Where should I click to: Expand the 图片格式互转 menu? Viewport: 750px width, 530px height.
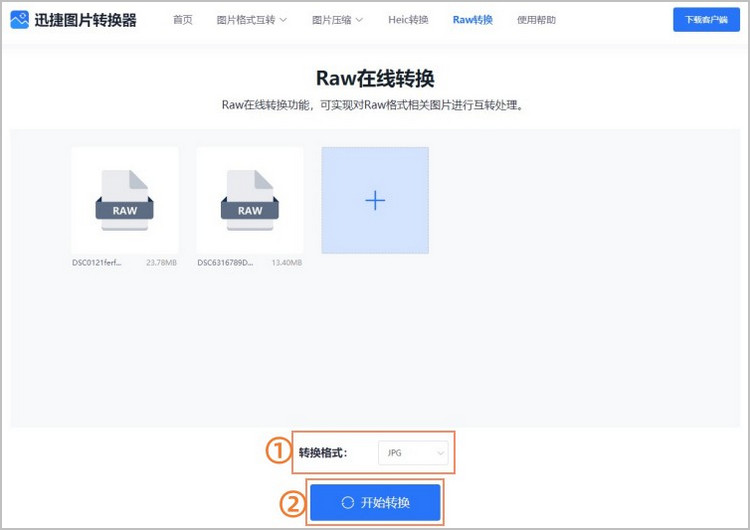pyautogui.click(x=252, y=20)
